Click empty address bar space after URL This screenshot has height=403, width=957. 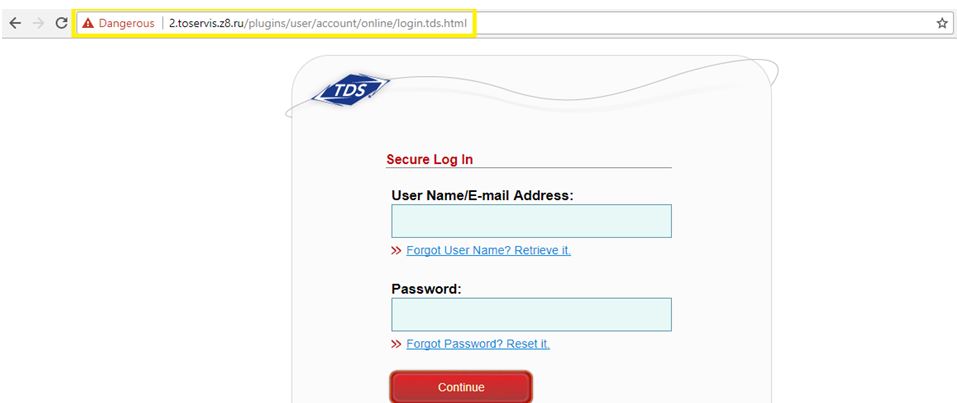coord(702,23)
